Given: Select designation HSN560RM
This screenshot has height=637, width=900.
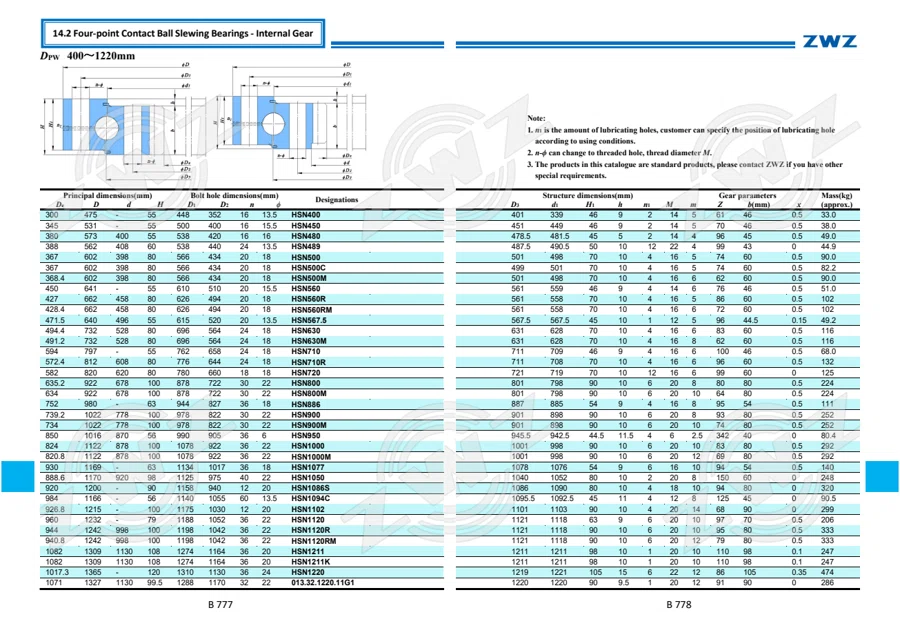Looking at the screenshot, I should 311,309.
